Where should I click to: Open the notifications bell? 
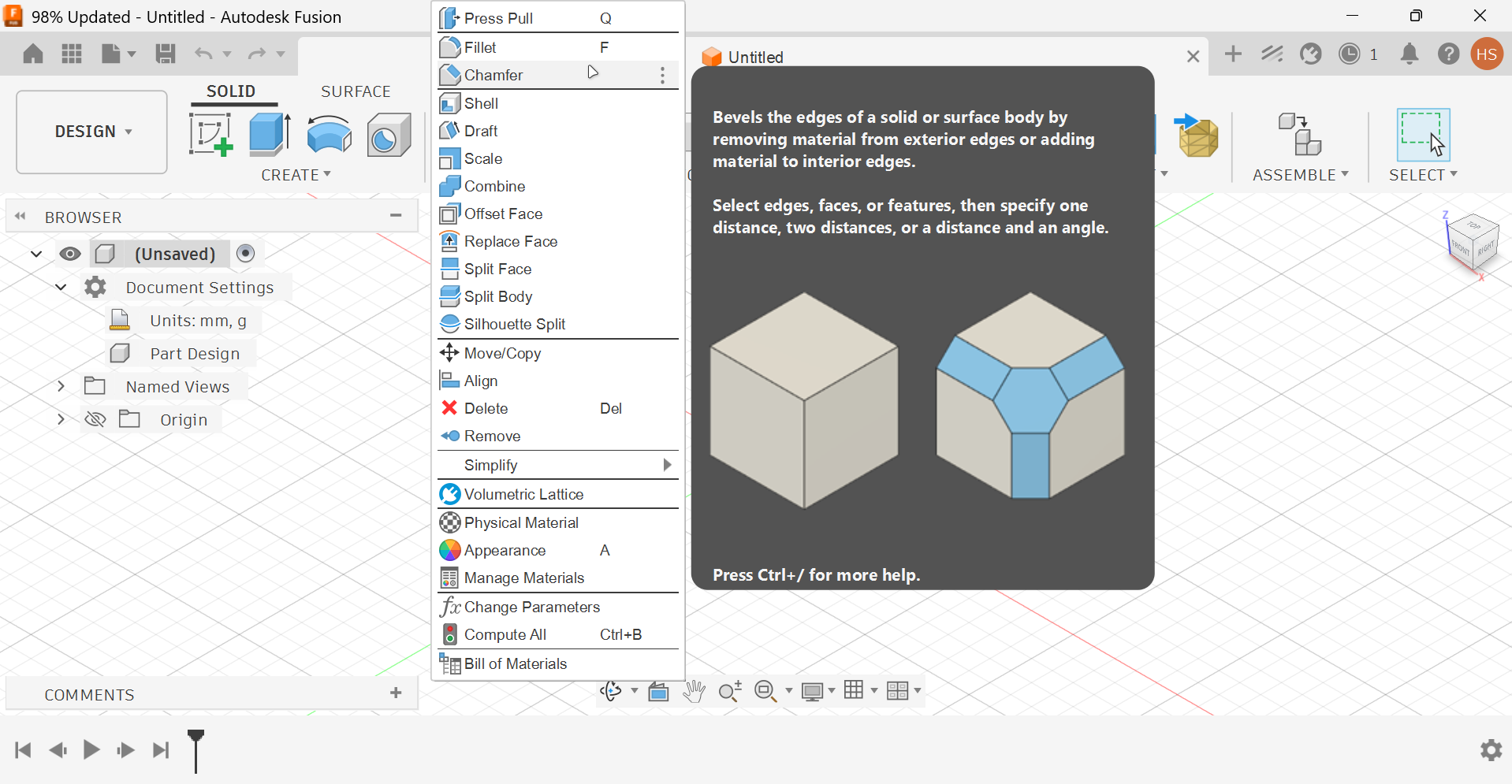tap(1410, 54)
